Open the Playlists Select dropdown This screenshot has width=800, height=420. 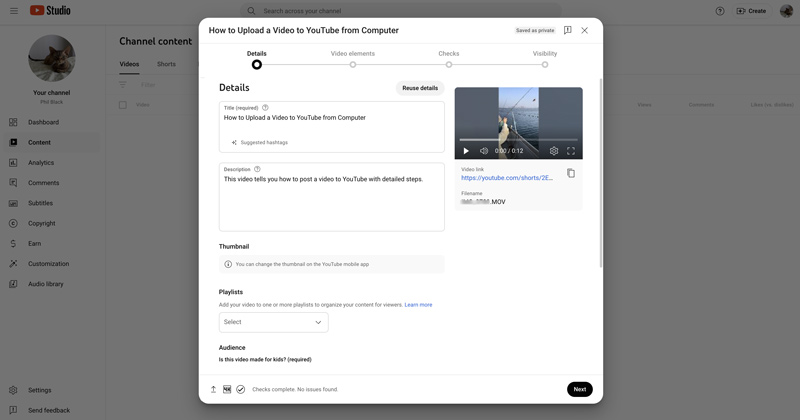click(273, 322)
